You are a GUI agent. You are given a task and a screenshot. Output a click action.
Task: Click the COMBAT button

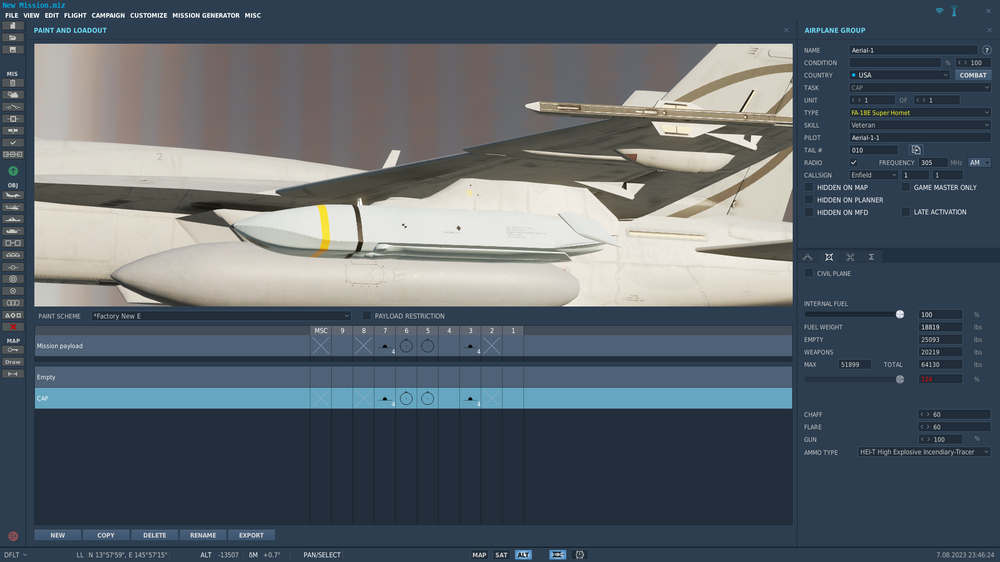click(x=973, y=75)
